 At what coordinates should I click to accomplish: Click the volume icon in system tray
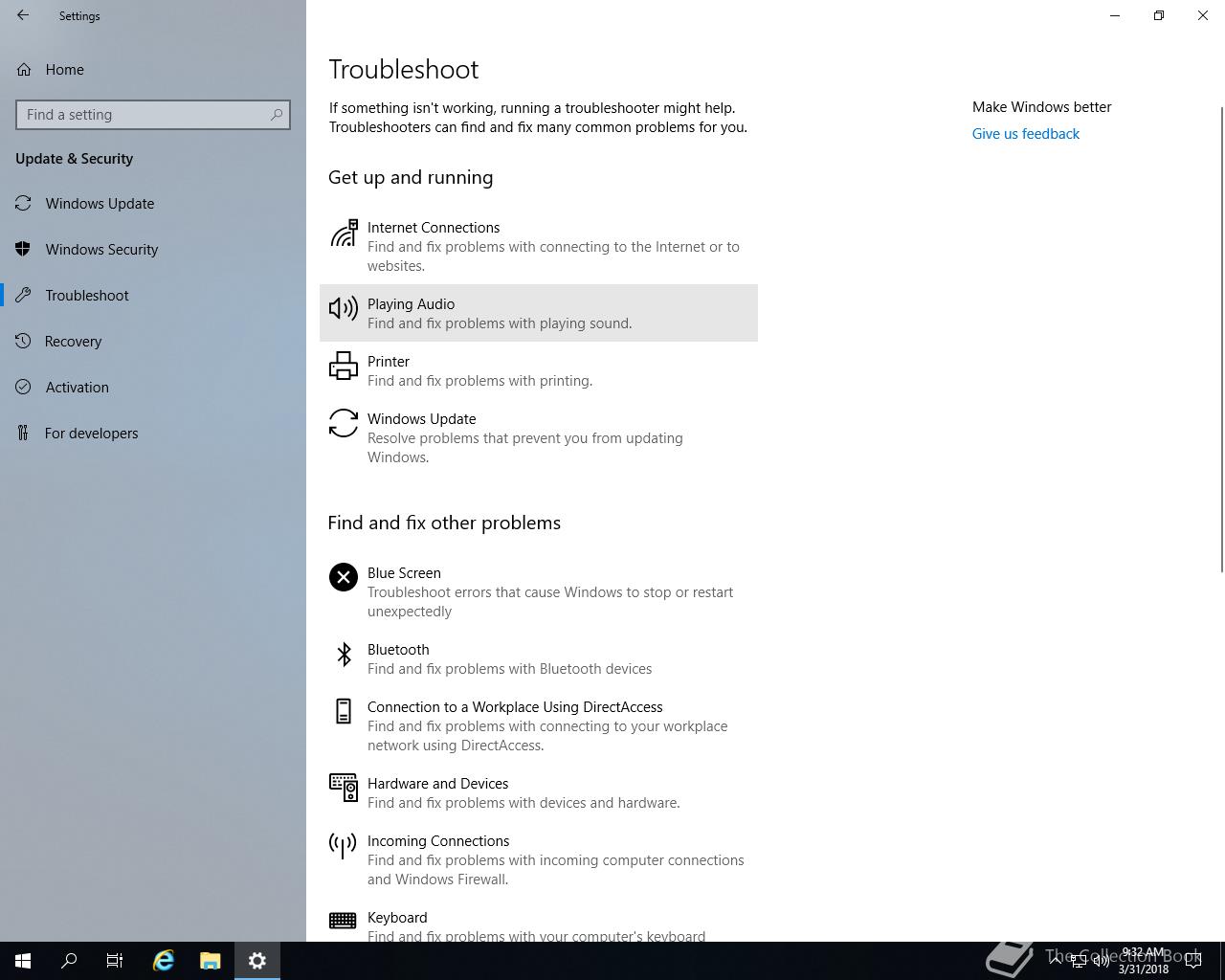[x=1102, y=961]
